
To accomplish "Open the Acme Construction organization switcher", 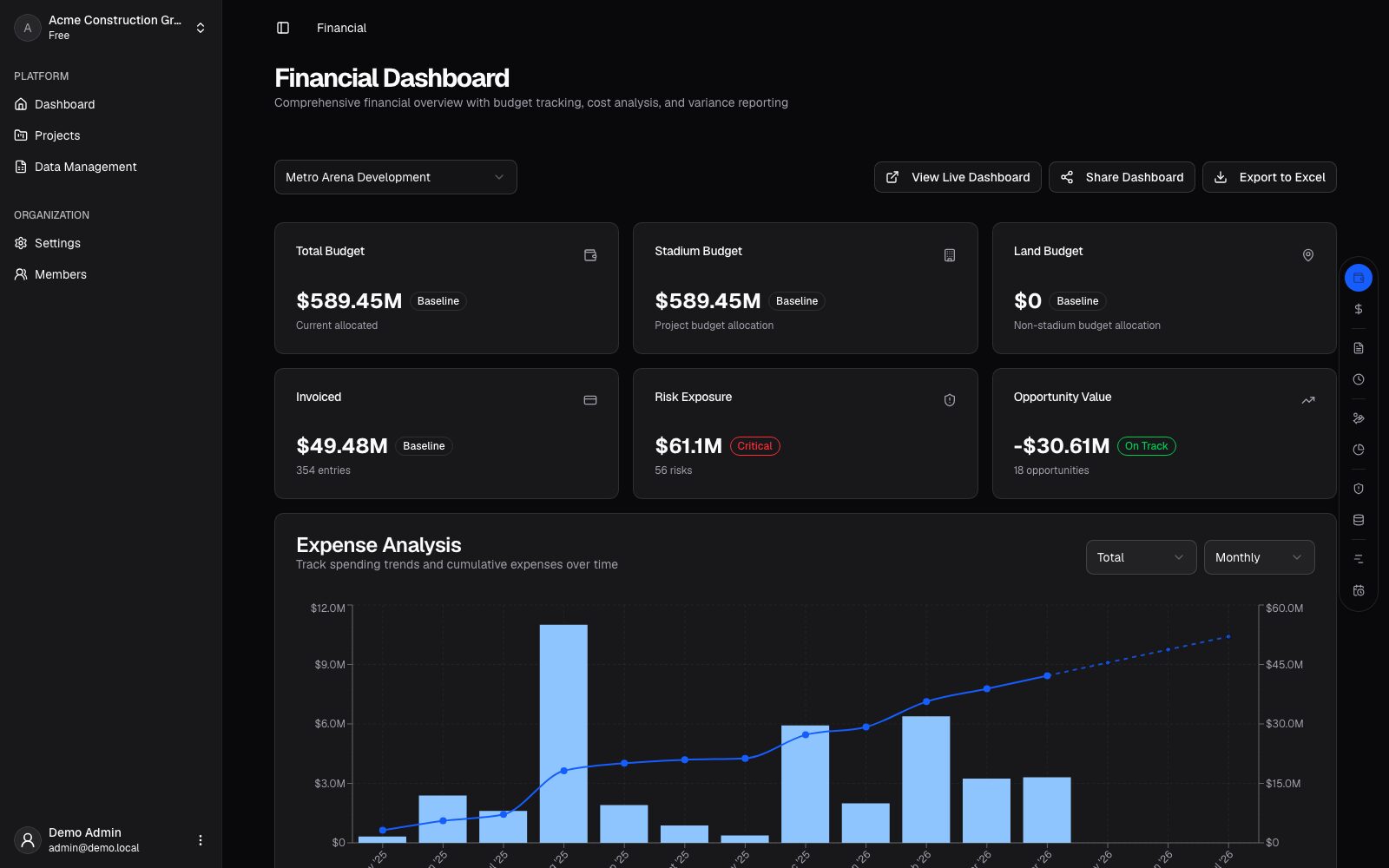I will [x=111, y=28].
